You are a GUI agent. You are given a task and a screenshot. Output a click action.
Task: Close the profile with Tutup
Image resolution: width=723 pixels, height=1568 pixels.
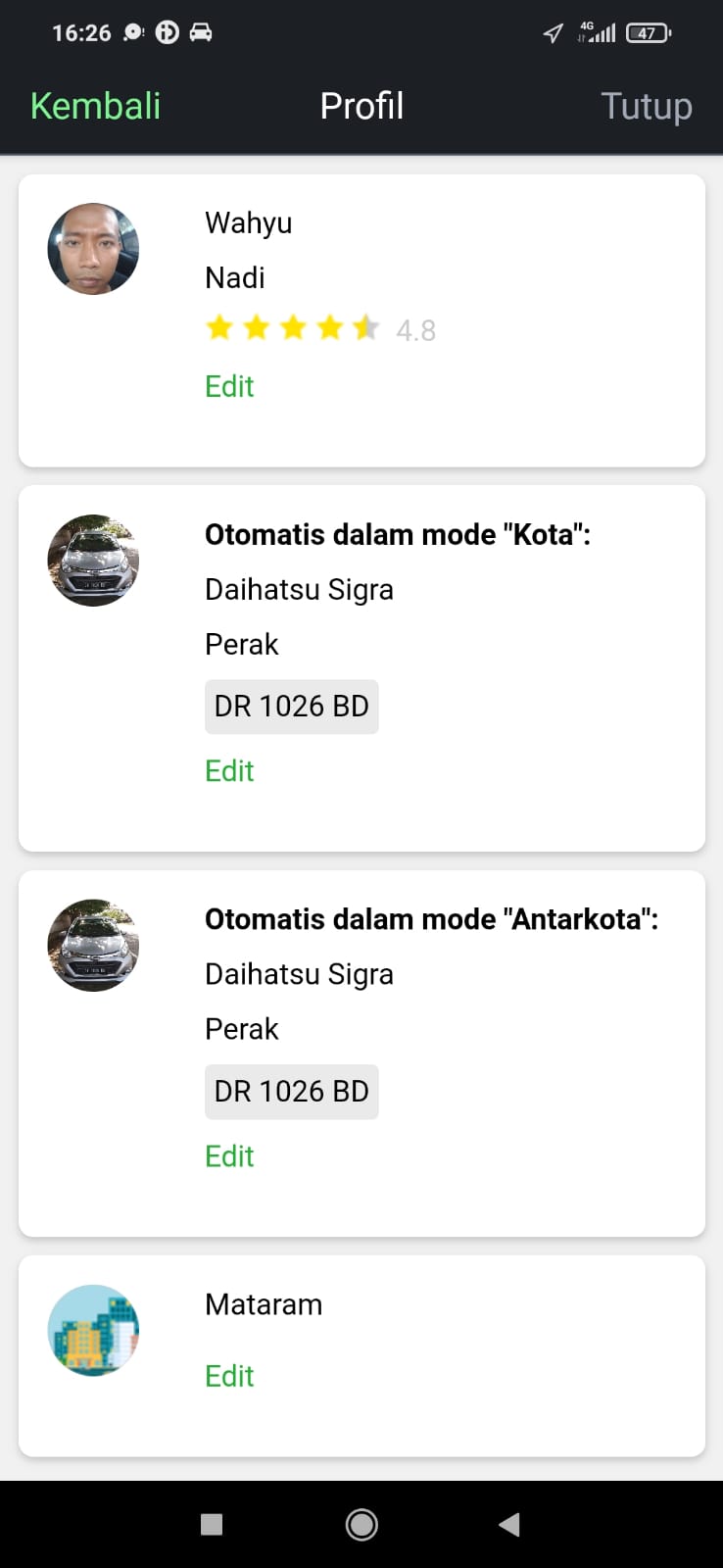(647, 106)
